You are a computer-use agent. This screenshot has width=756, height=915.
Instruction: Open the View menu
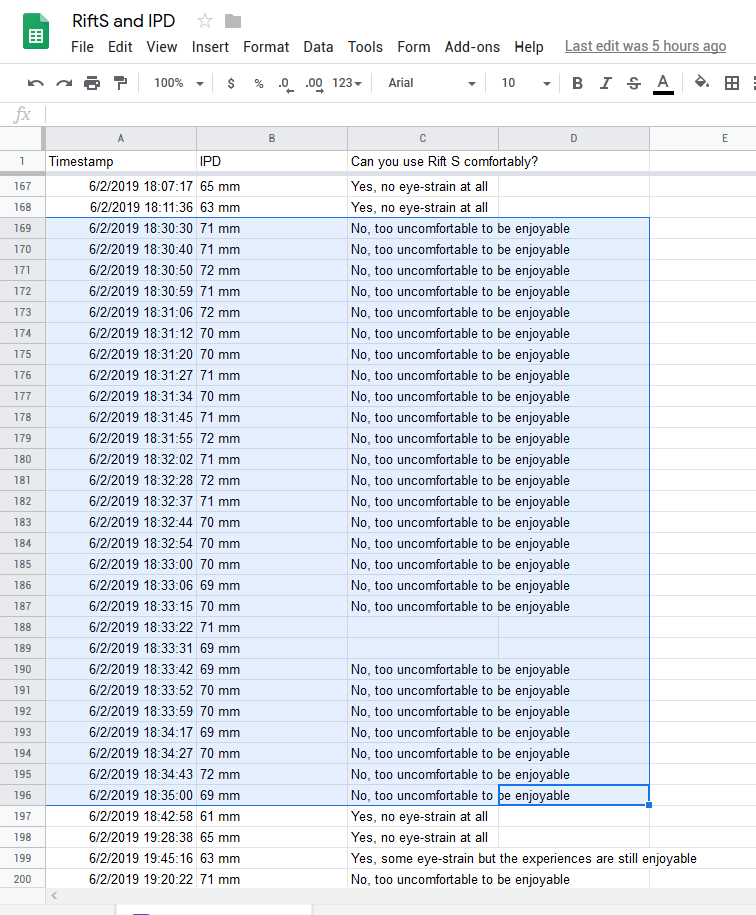[162, 47]
